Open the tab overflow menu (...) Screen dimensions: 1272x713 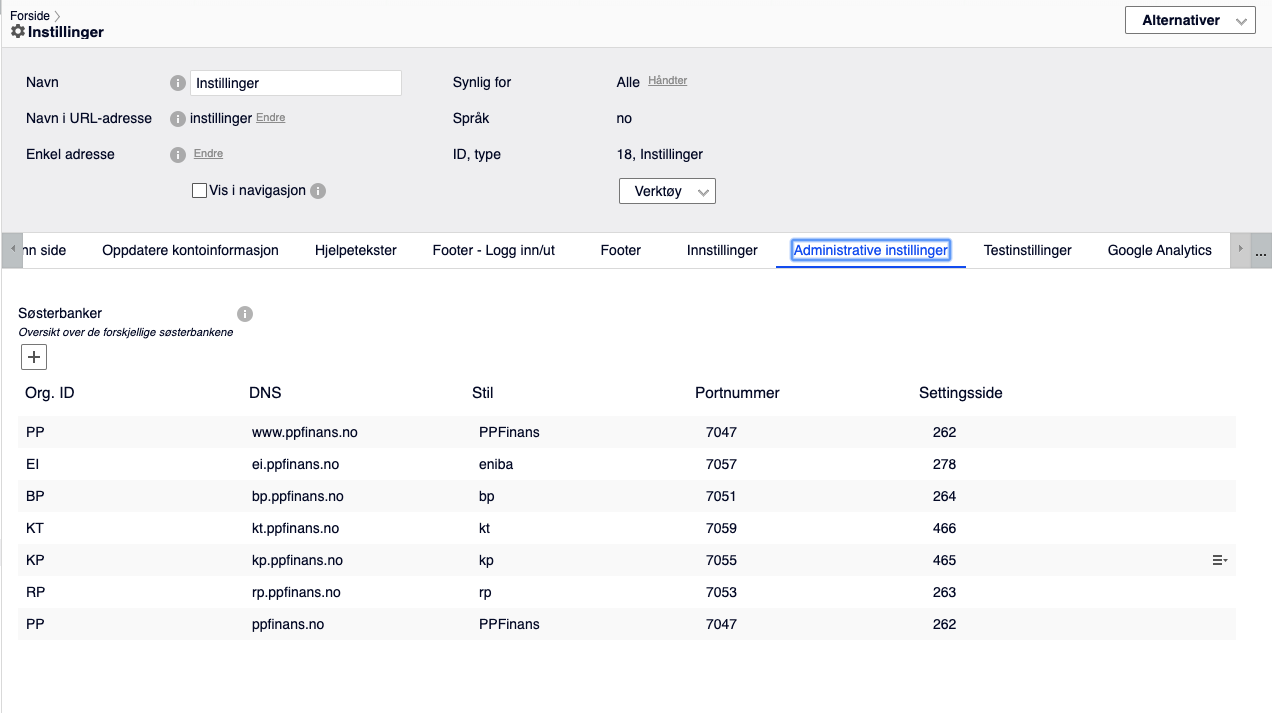tap(1261, 251)
